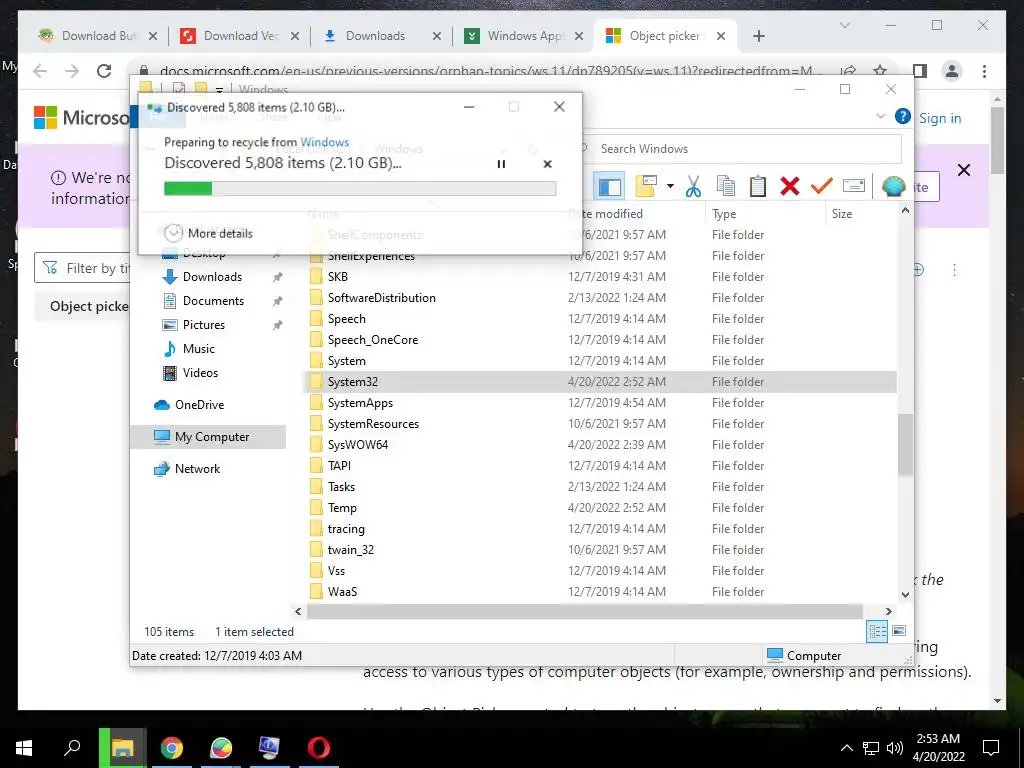Switch to details view icon
Viewport: 1024px width, 768px height.
(x=877, y=631)
